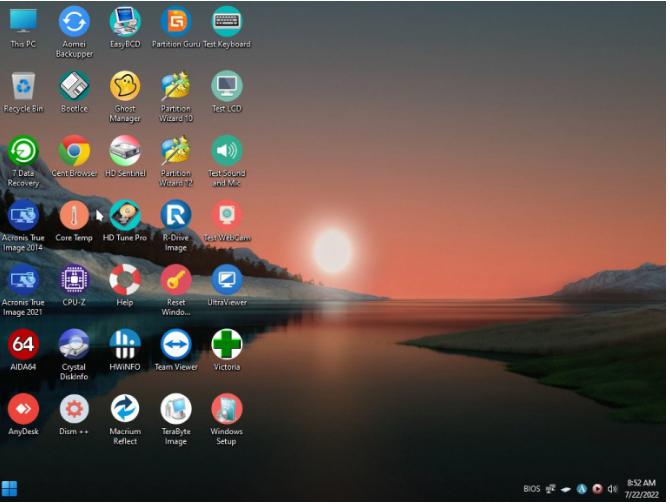Open the AnyDesk desktop shortcut
Viewport: 670px width, 504px height.
[x=23, y=409]
